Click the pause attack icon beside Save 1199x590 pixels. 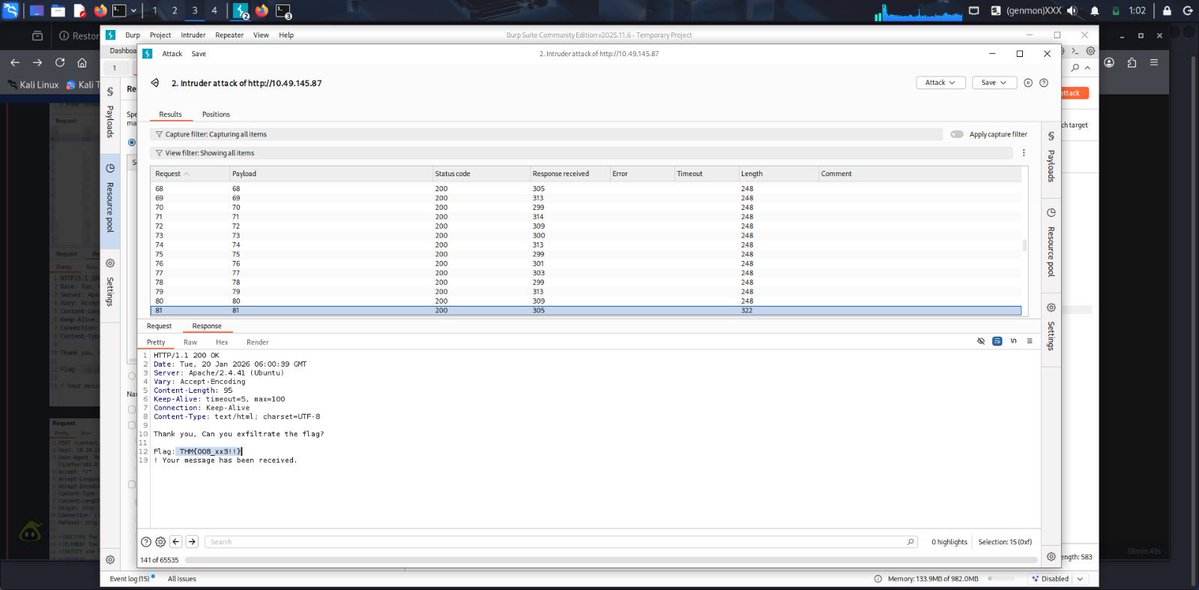(1028, 83)
